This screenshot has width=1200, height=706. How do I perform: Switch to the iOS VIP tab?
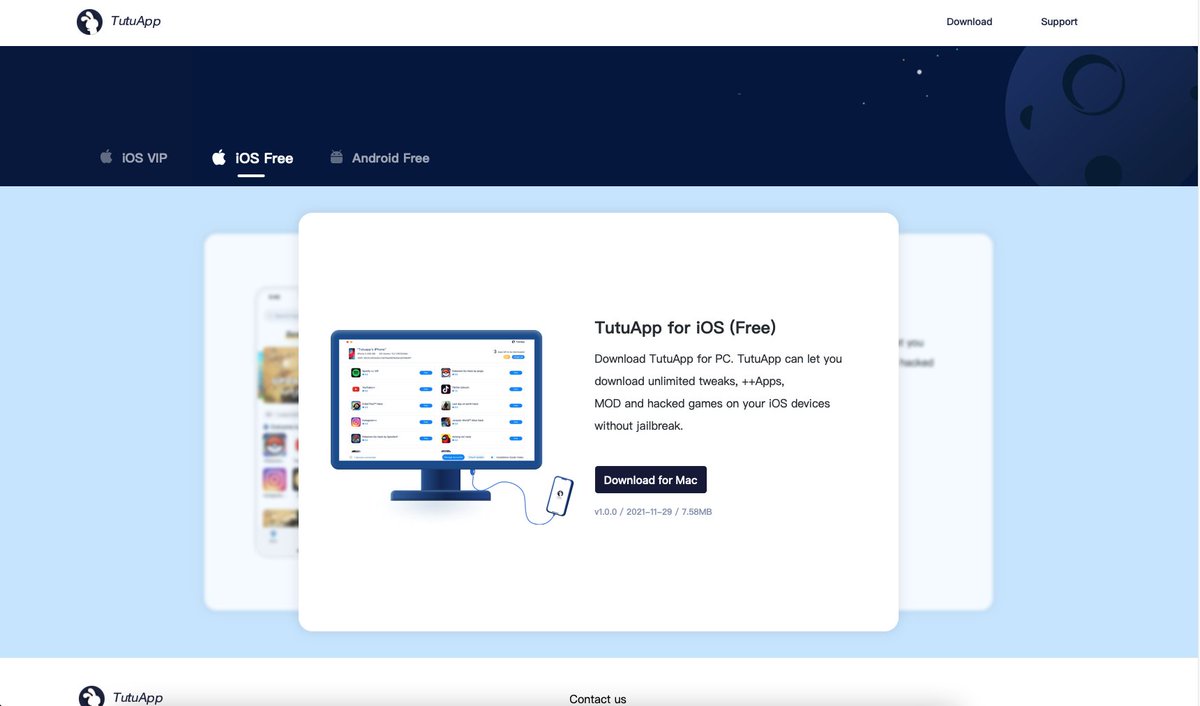(134, 158)
